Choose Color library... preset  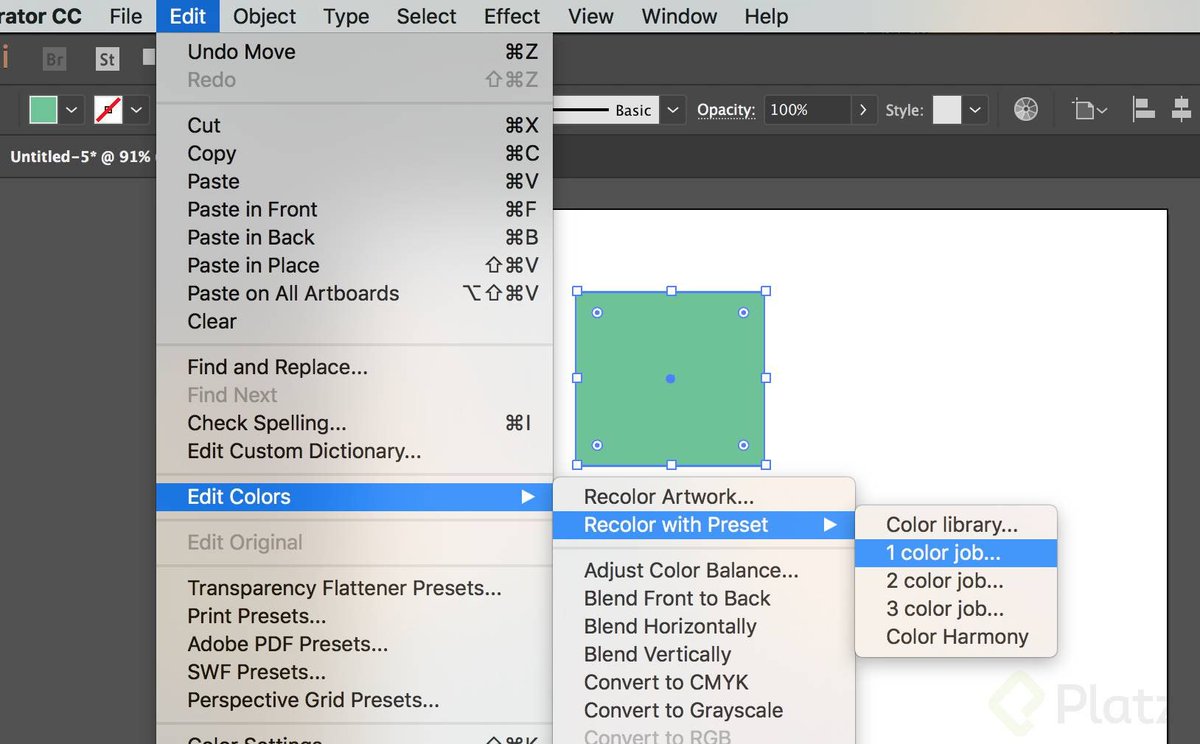956,525
